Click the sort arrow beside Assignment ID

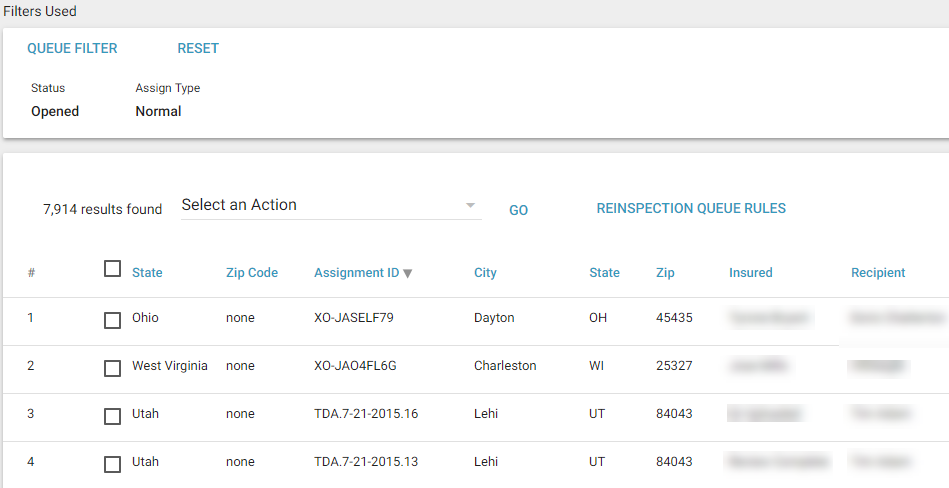408,273
